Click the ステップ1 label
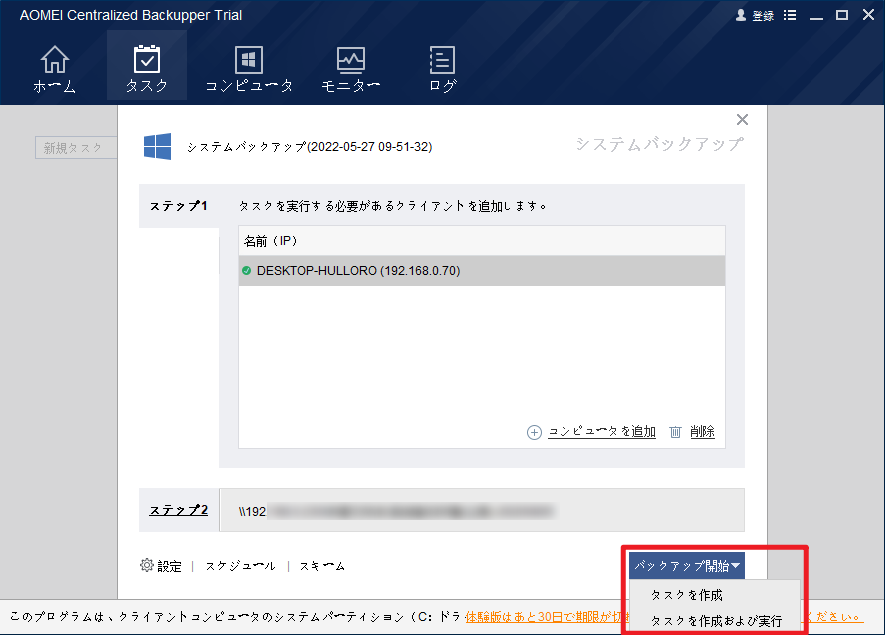Image resolution: width=885 pixels, height=635 pixels. (x=178, y=206)
